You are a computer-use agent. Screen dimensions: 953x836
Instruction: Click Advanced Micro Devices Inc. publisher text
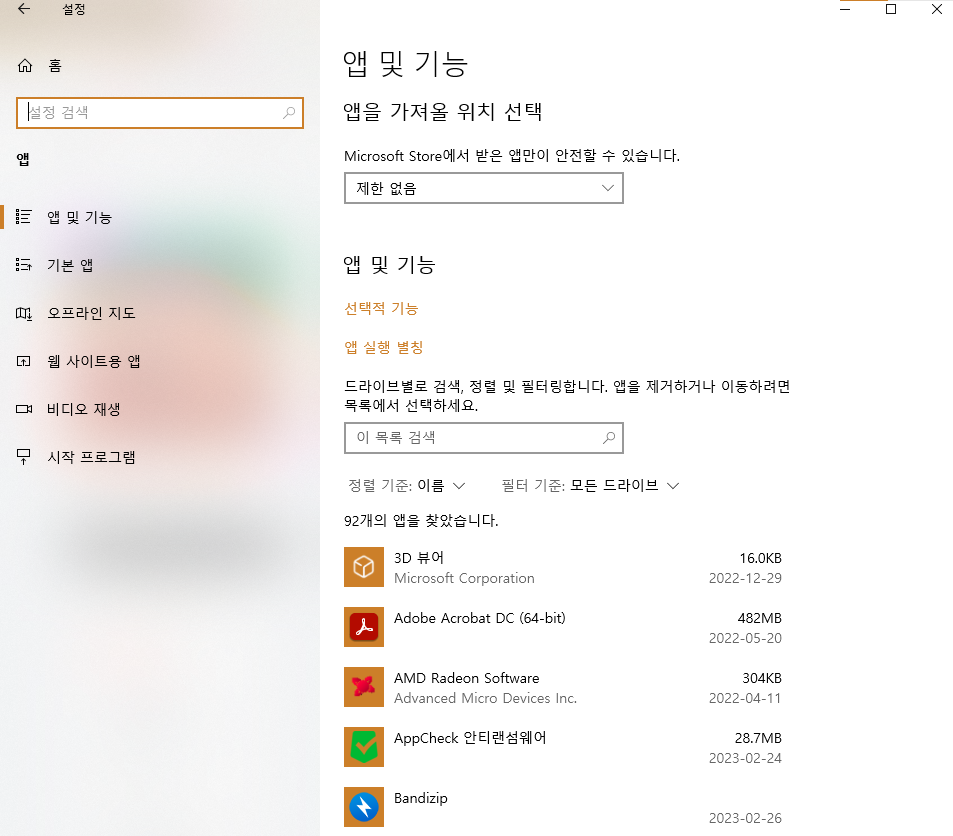pos(485,698)
